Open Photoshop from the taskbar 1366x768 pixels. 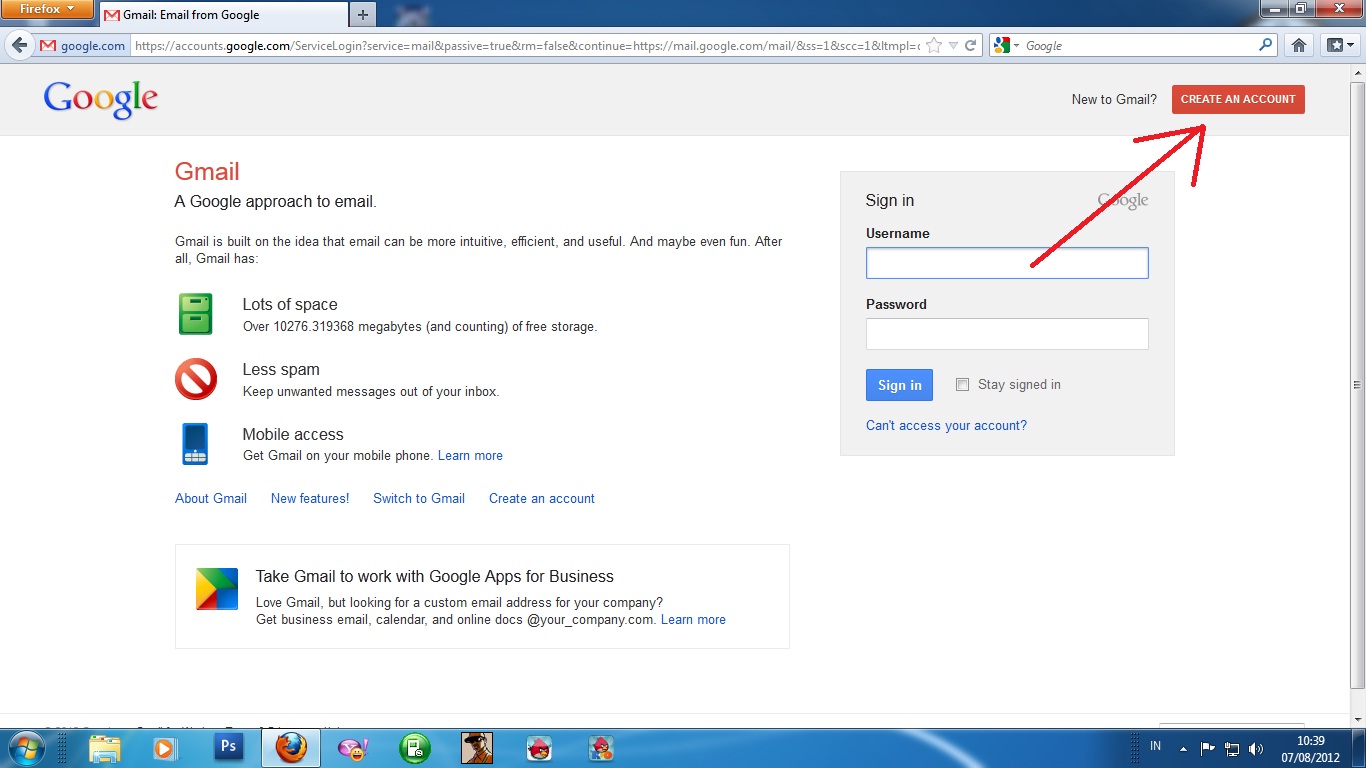[229, 746]
